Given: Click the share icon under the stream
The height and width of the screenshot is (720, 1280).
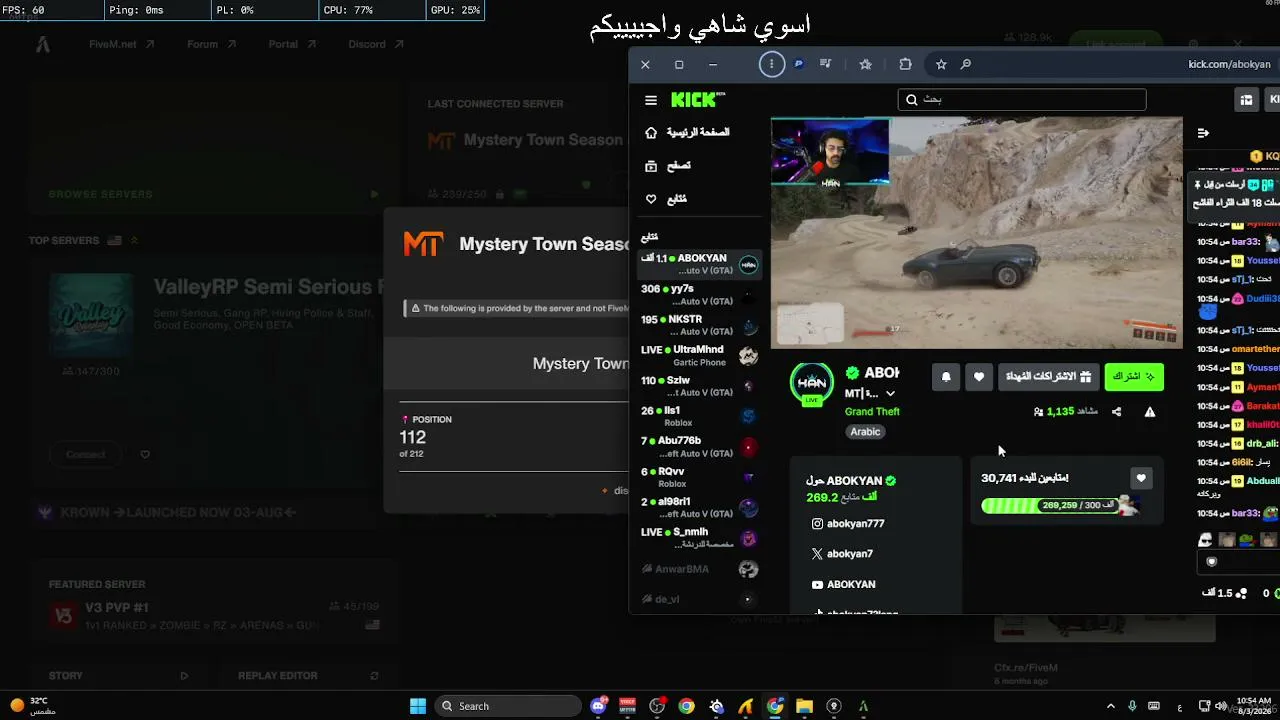Looking at the screenshot, I should coord(1116,412).
